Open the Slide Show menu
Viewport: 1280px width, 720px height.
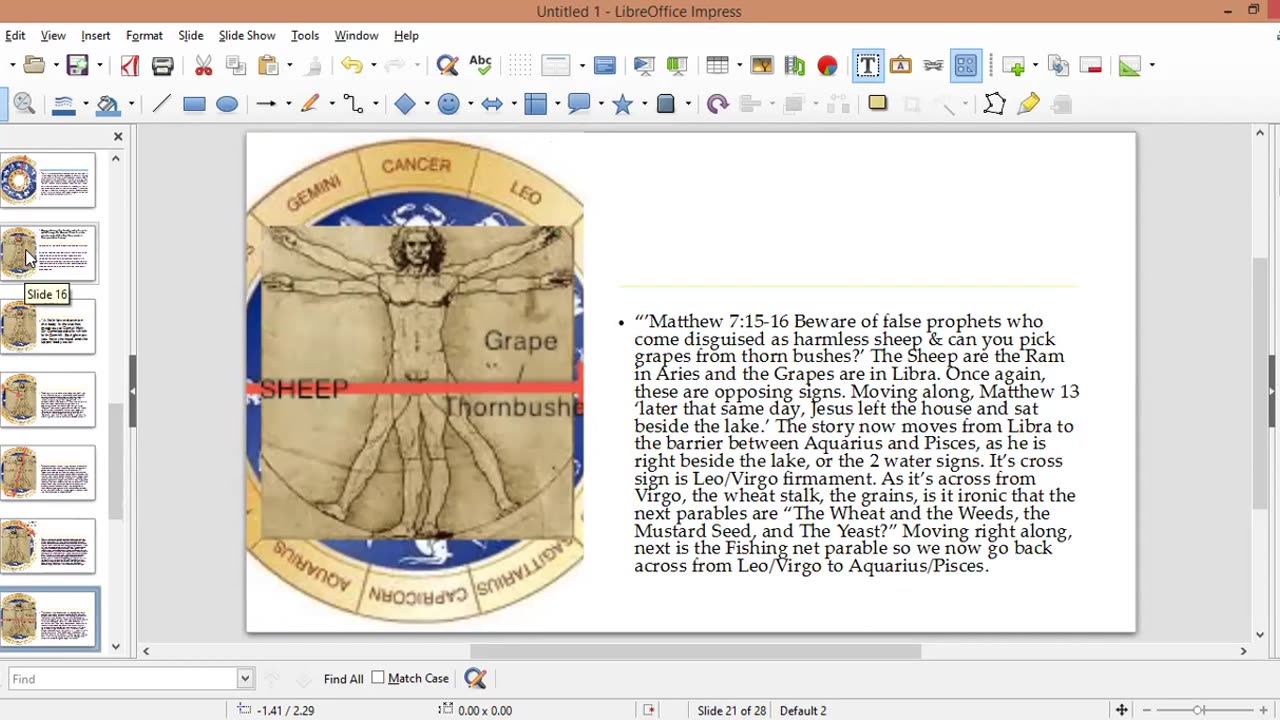[x=247, y=35]
